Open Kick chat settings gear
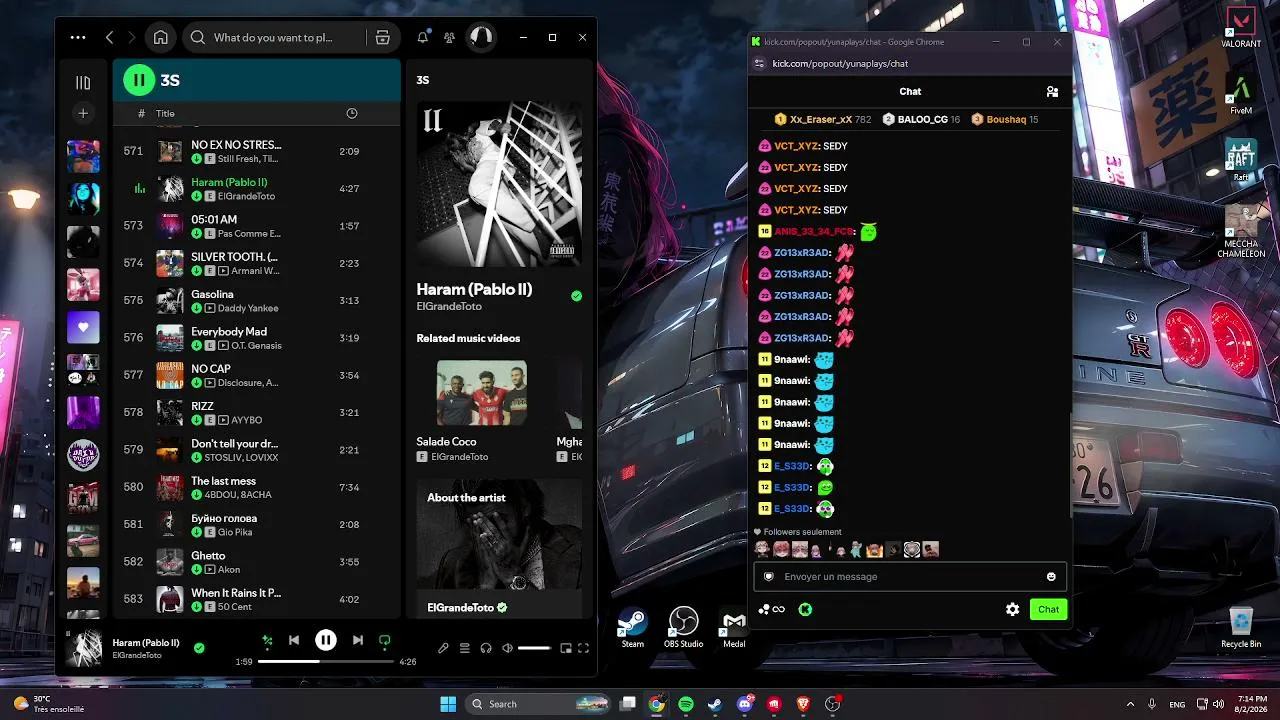Viewport: 1280px width, 720px height. coord(1012,609)
